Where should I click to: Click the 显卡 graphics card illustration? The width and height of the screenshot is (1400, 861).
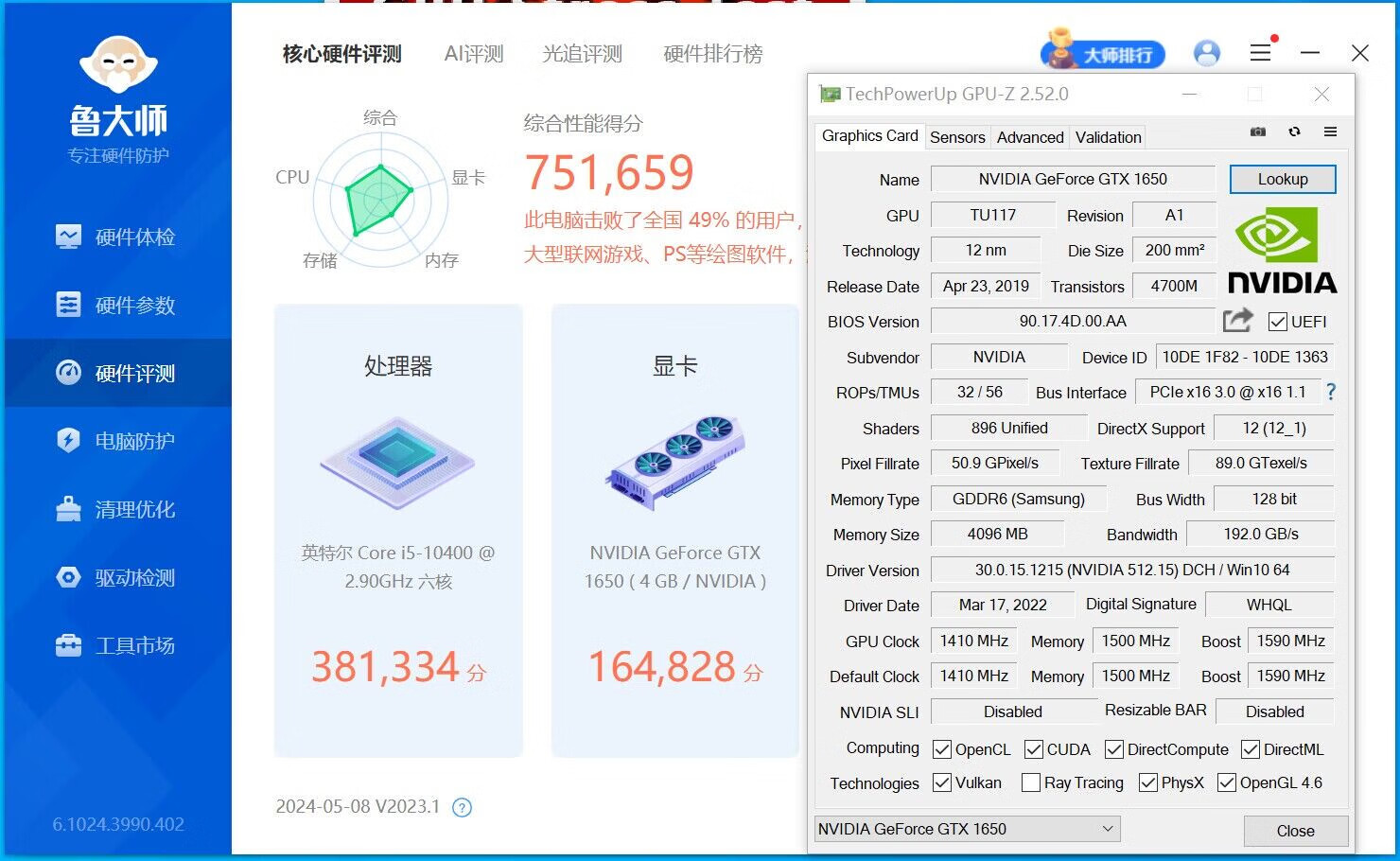[674, 462]
